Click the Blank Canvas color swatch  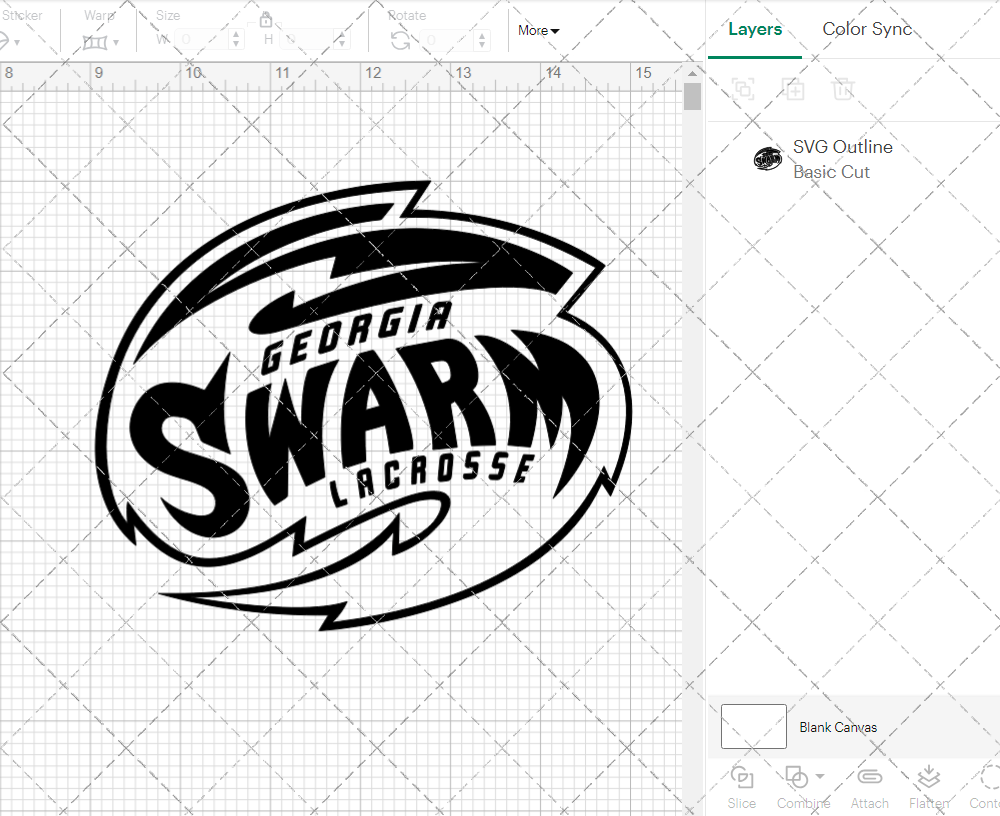pyautogui.click(x=753, y=727)
